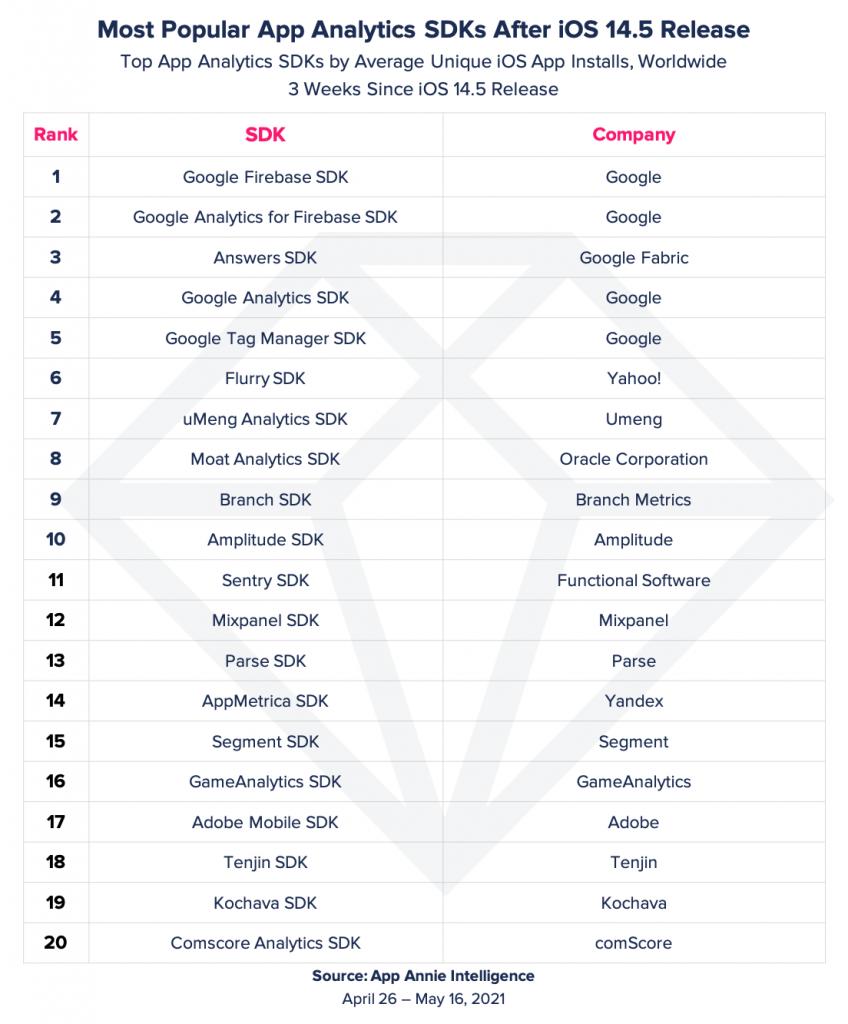Click the Yandex company cell
The image size is (848, 1024).
pyautogui.click(x=634, y=701)
